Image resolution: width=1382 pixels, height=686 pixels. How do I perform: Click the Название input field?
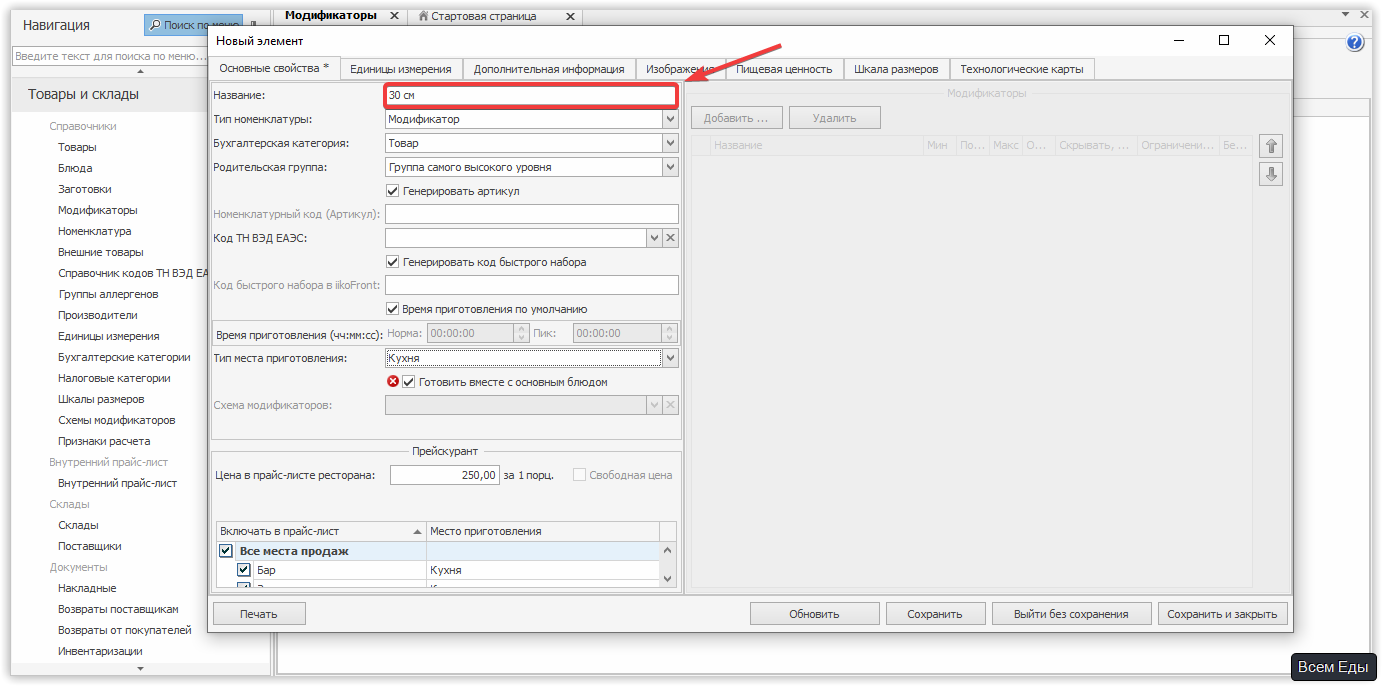531,95
